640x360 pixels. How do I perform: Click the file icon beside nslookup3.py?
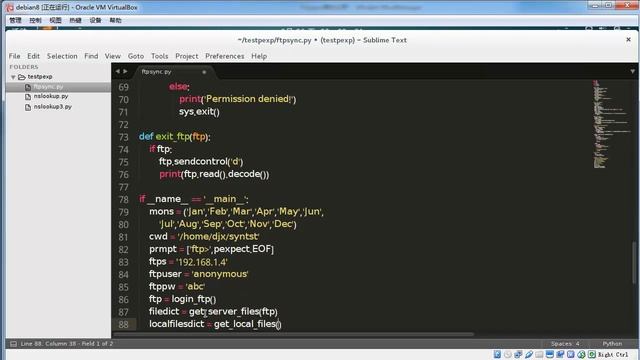[28, 107]
